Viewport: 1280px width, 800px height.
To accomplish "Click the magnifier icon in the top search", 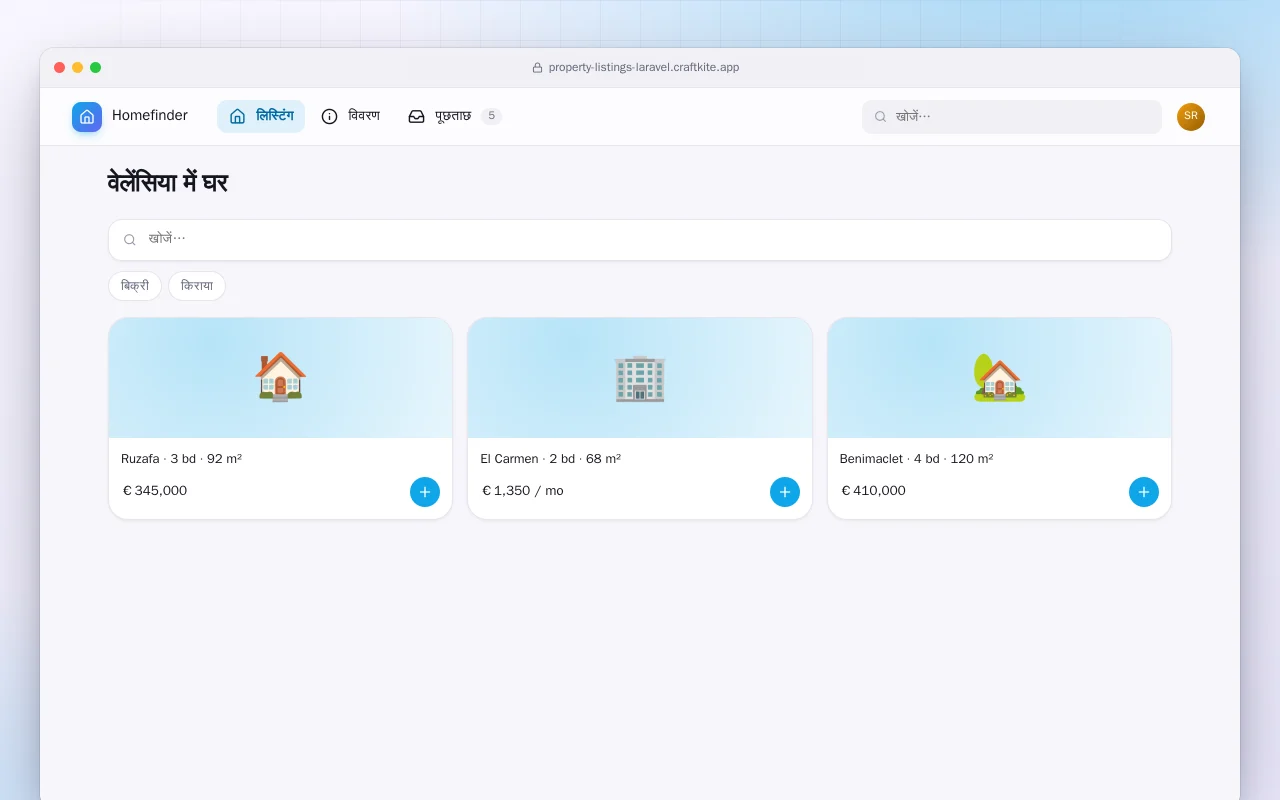I will [881, 117].
